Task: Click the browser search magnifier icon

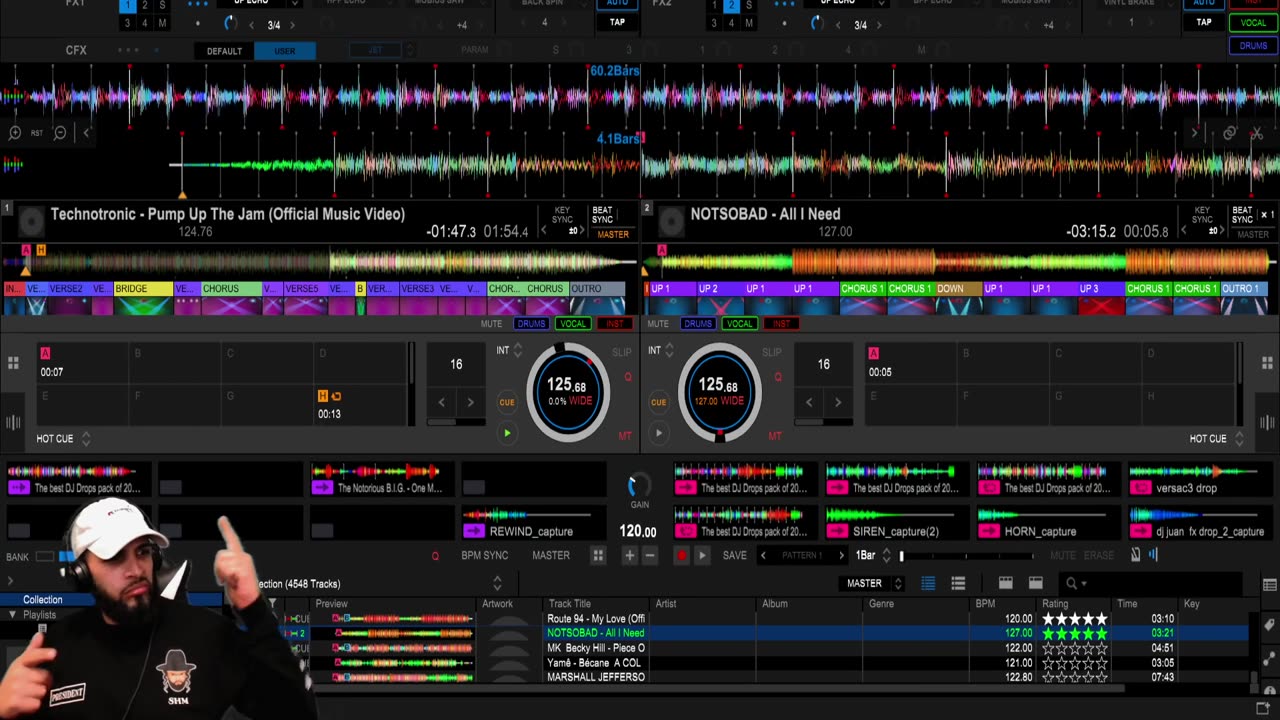Action: pos(1071,583)
